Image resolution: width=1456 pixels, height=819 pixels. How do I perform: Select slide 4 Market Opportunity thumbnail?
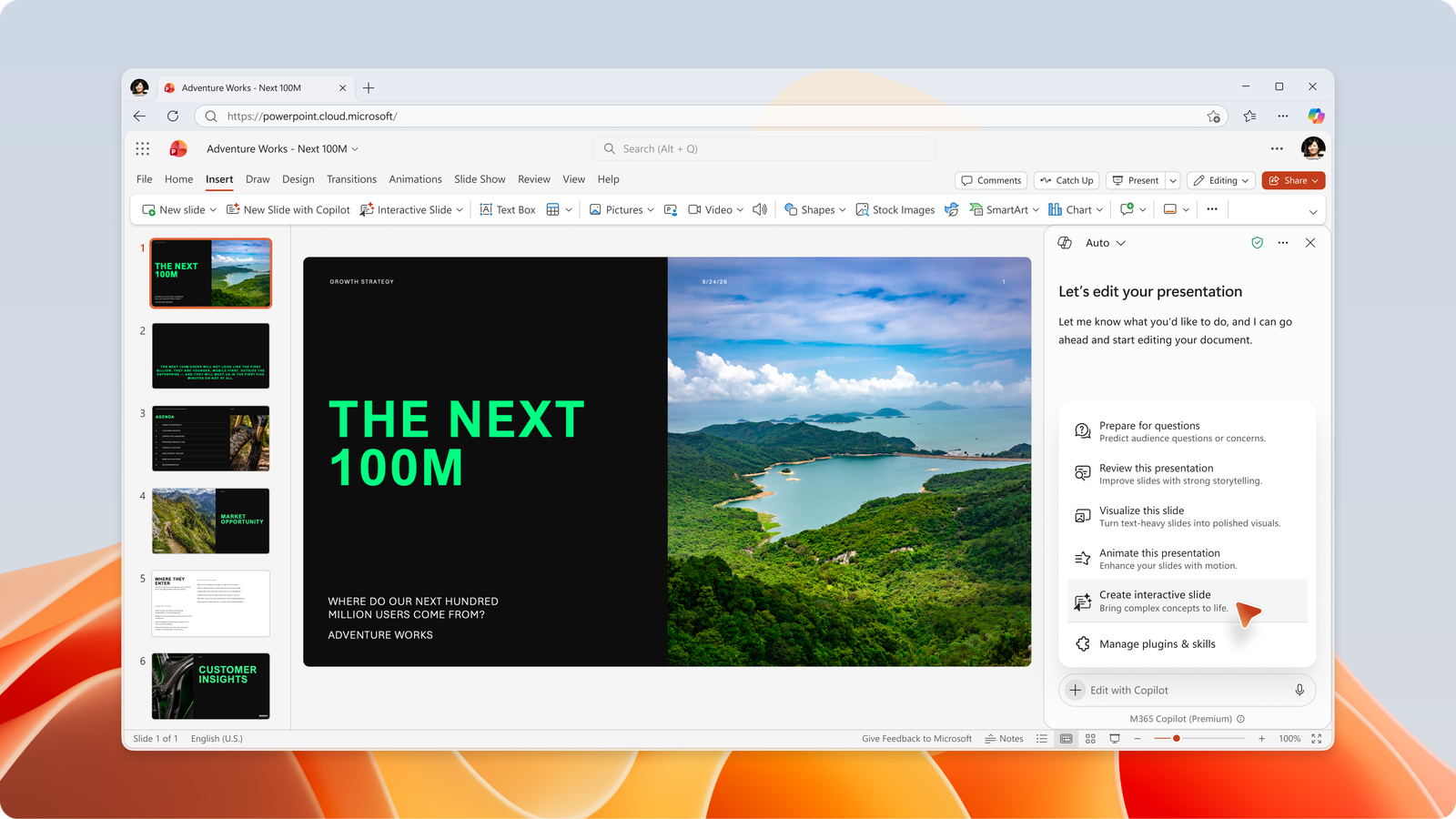210,521
